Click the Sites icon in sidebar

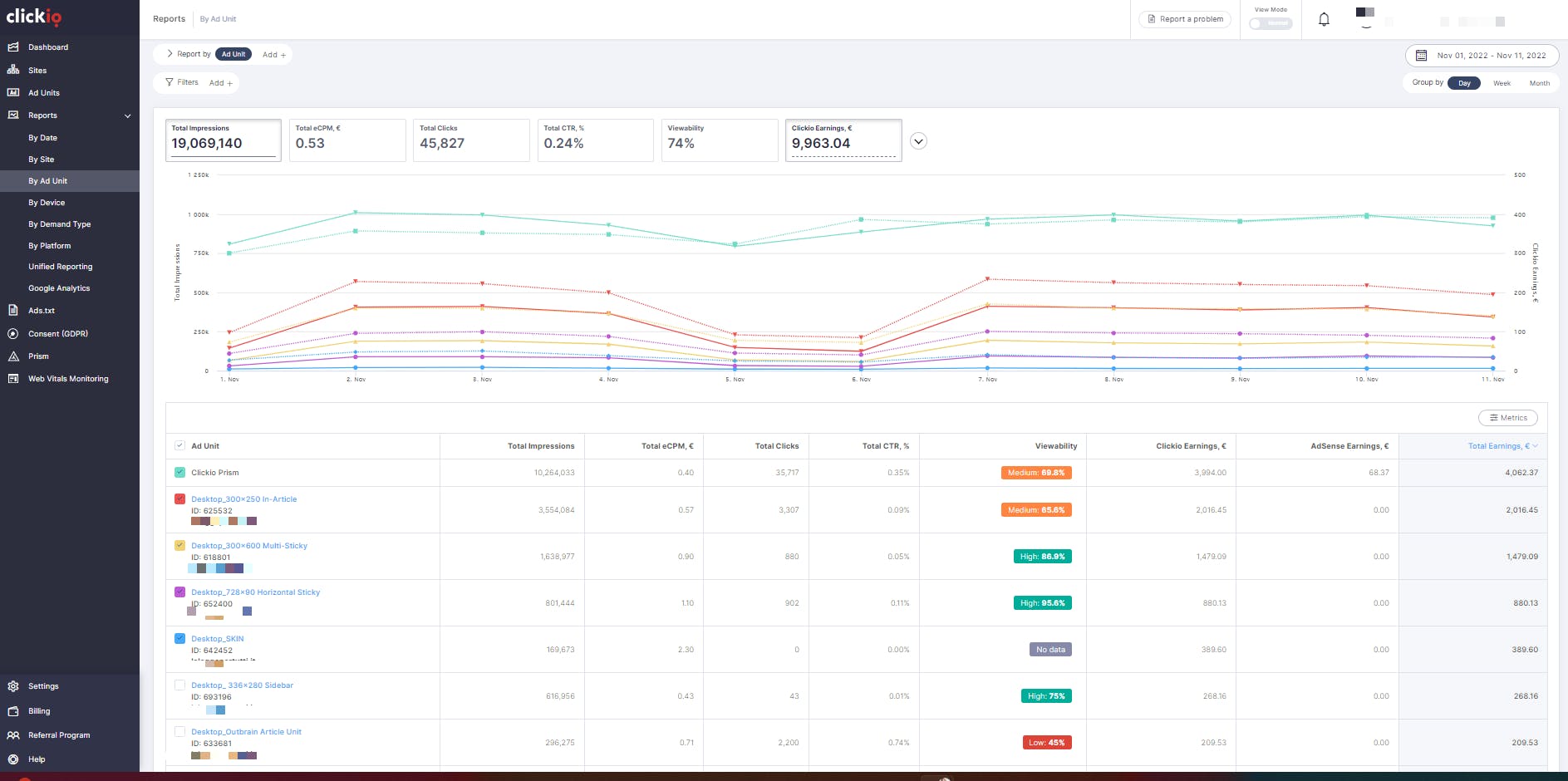13,70
